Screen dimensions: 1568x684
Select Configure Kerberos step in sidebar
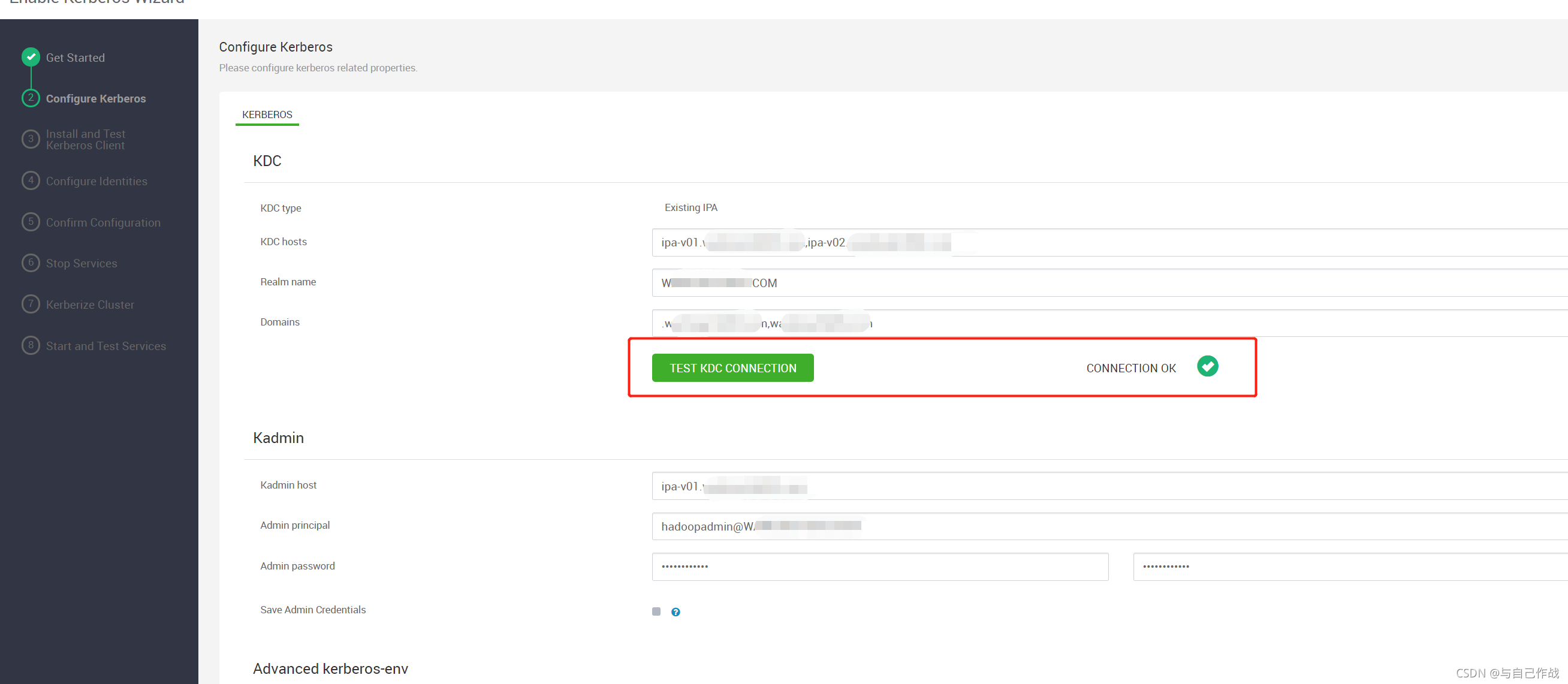pyautogui.click(x=95, y=98)
